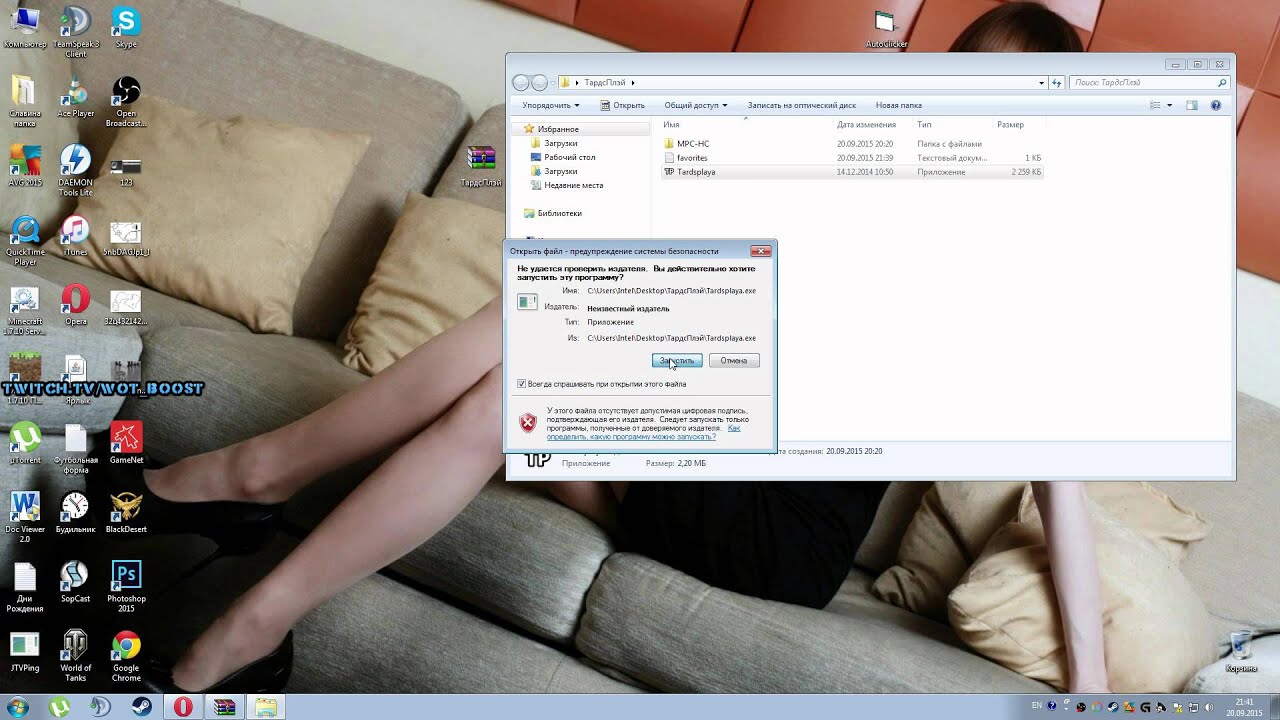Expand ТардсПлэй breadcrumb arrow

(x=634, y=83)
